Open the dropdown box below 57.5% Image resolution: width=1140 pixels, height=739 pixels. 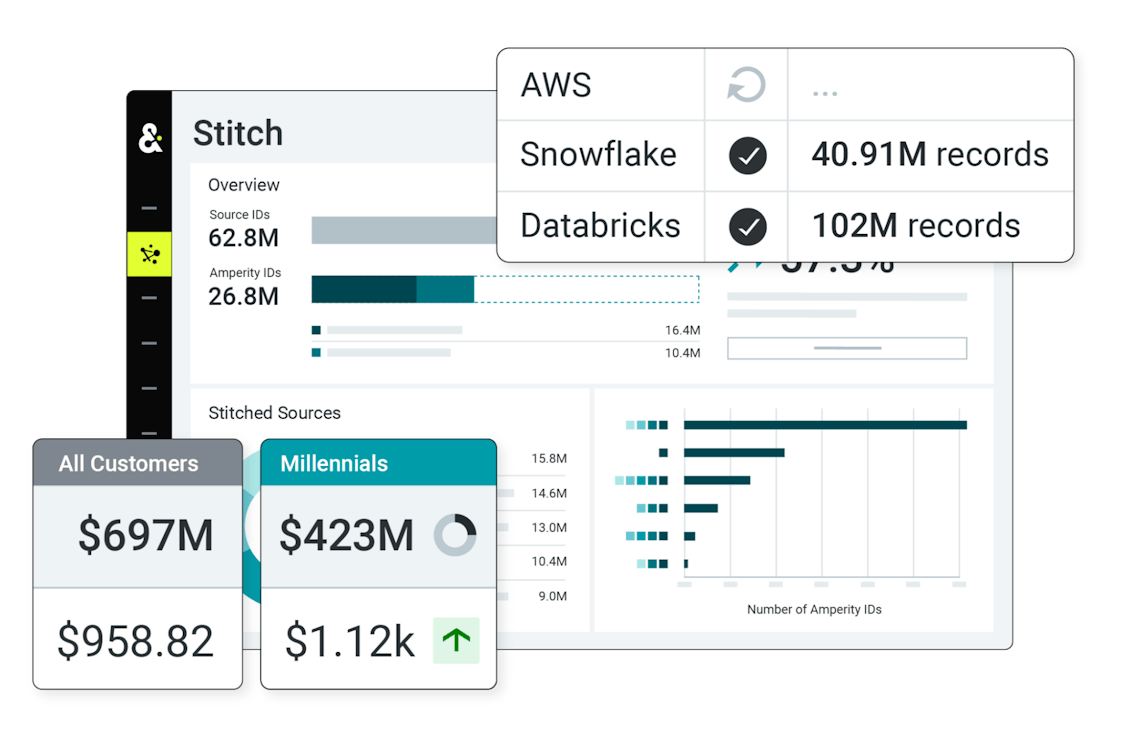pos(846,348)
